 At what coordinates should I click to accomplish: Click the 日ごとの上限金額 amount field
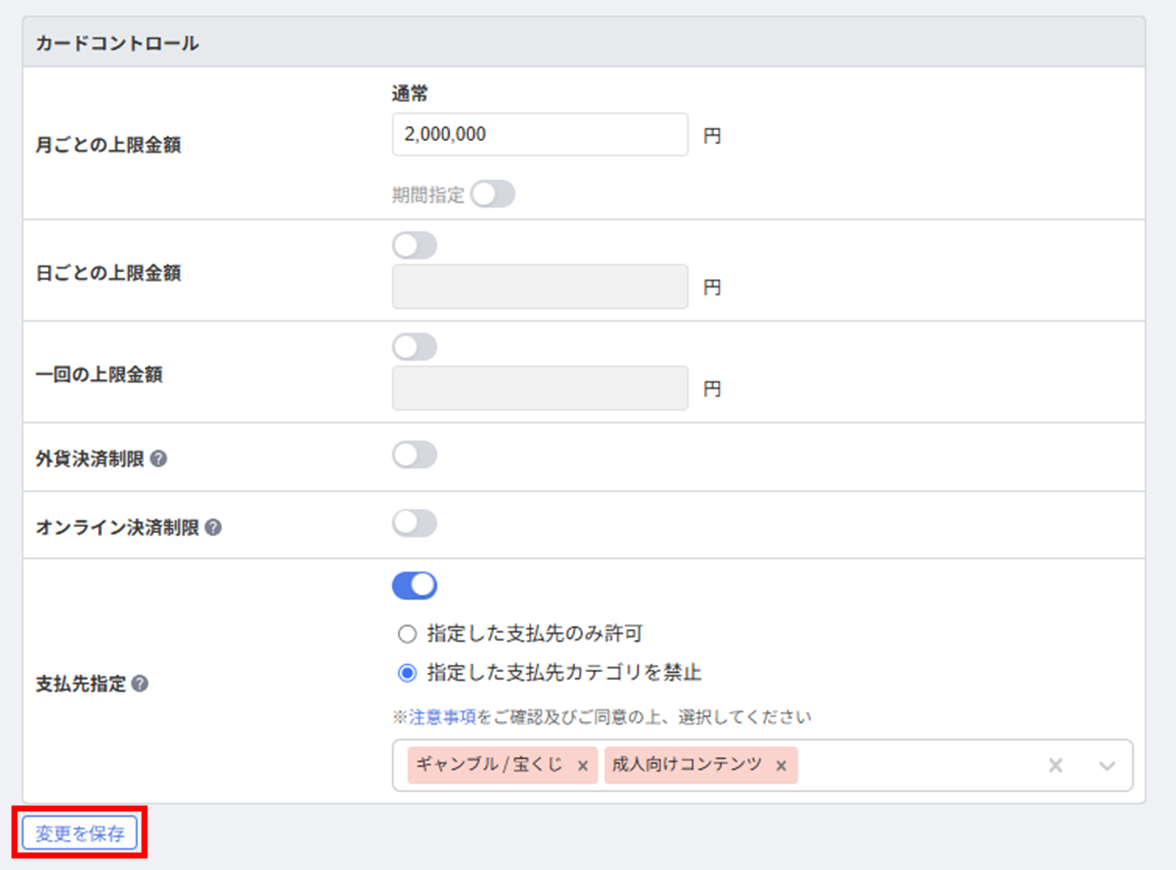[540, 286]
